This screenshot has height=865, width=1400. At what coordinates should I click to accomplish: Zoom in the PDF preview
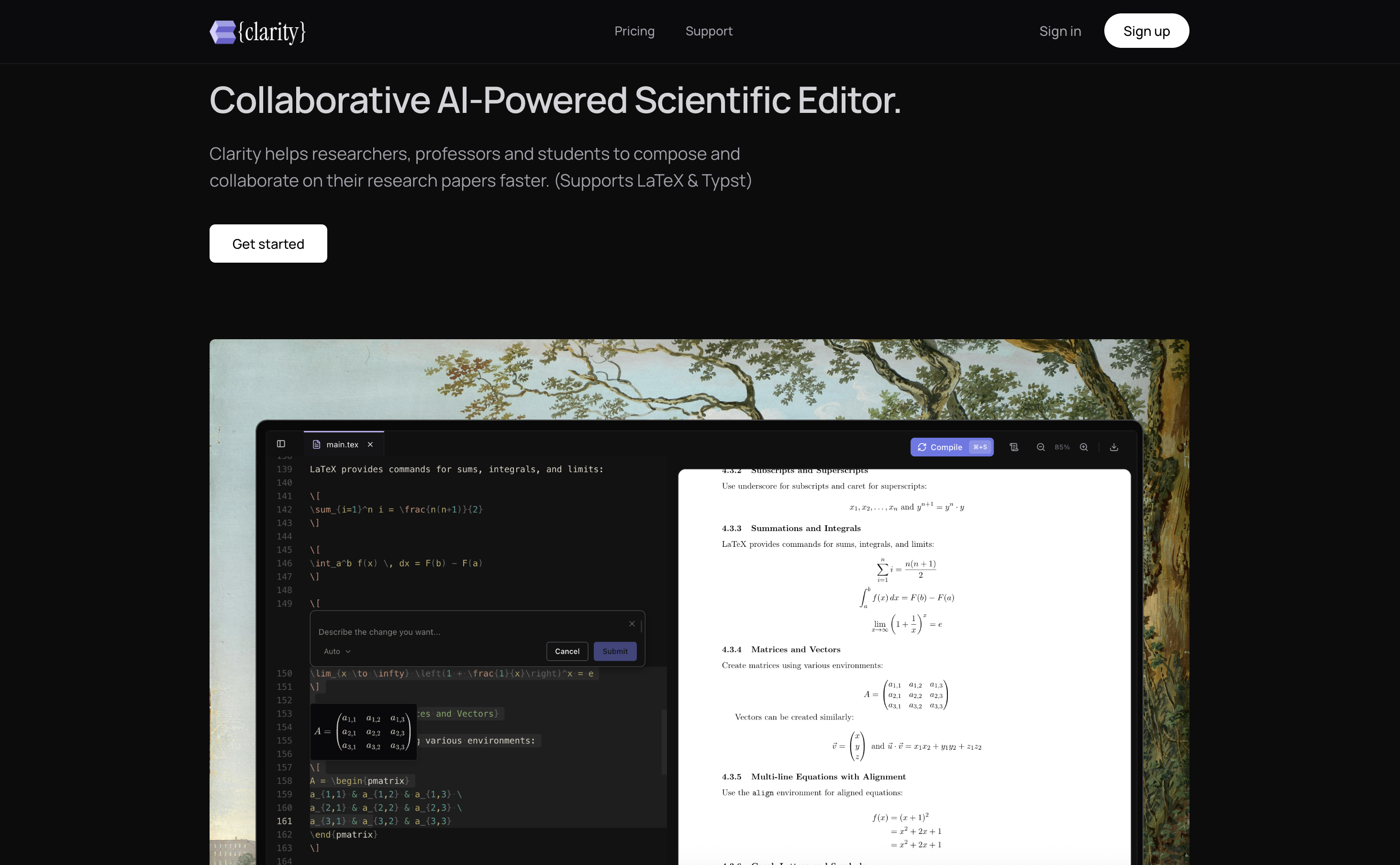(1084, 447)
